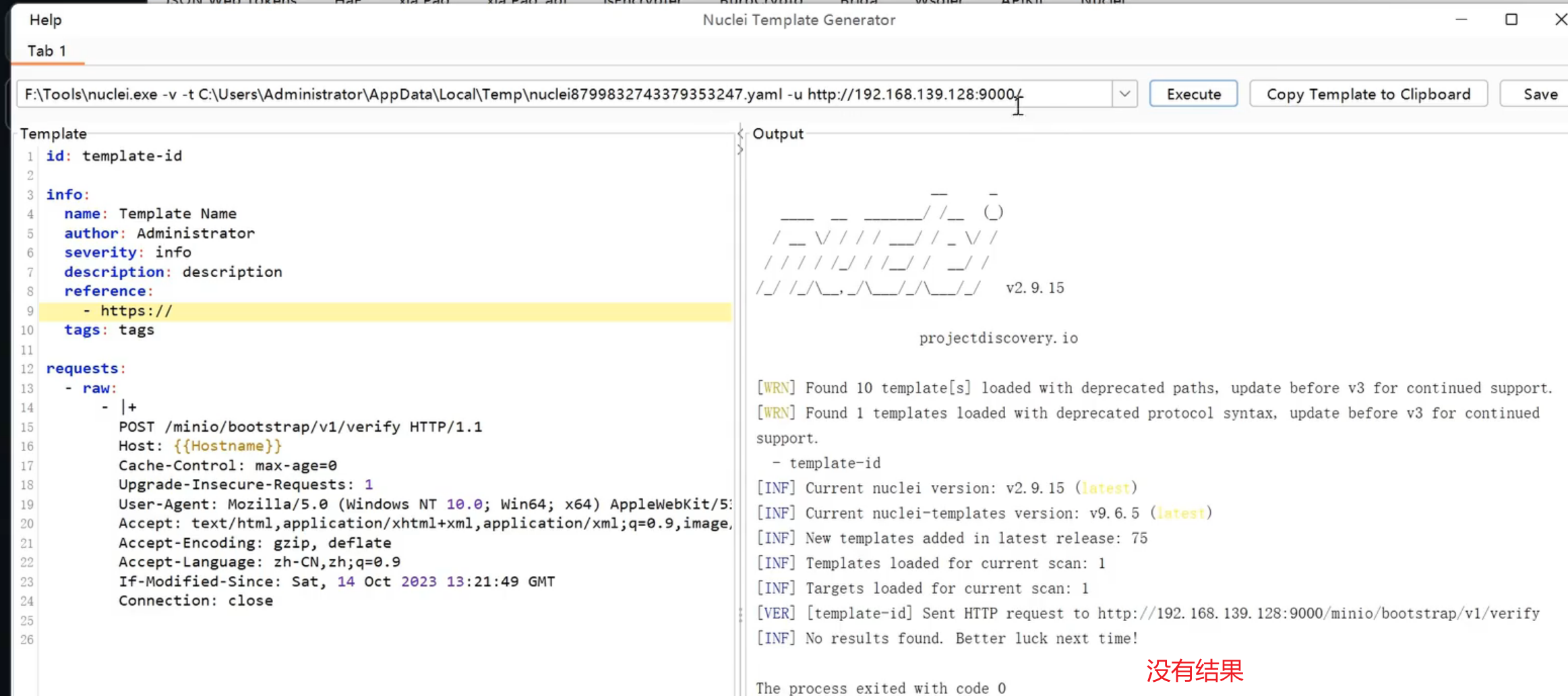The width and height of the screenshot is (1568, 696).
Task: Click line number 12 in editor gutter
Action: coord(27,369)
